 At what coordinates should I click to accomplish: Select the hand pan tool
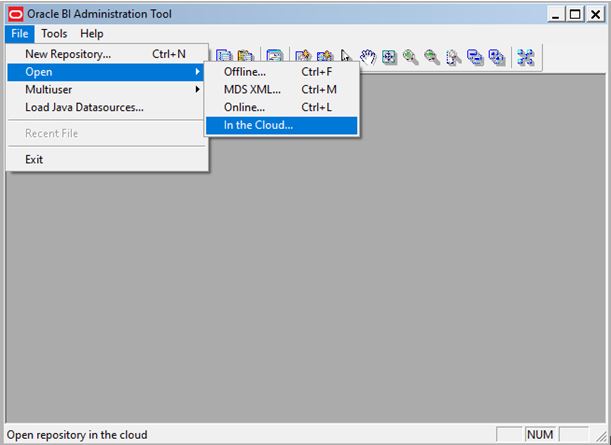pos(367,57)
